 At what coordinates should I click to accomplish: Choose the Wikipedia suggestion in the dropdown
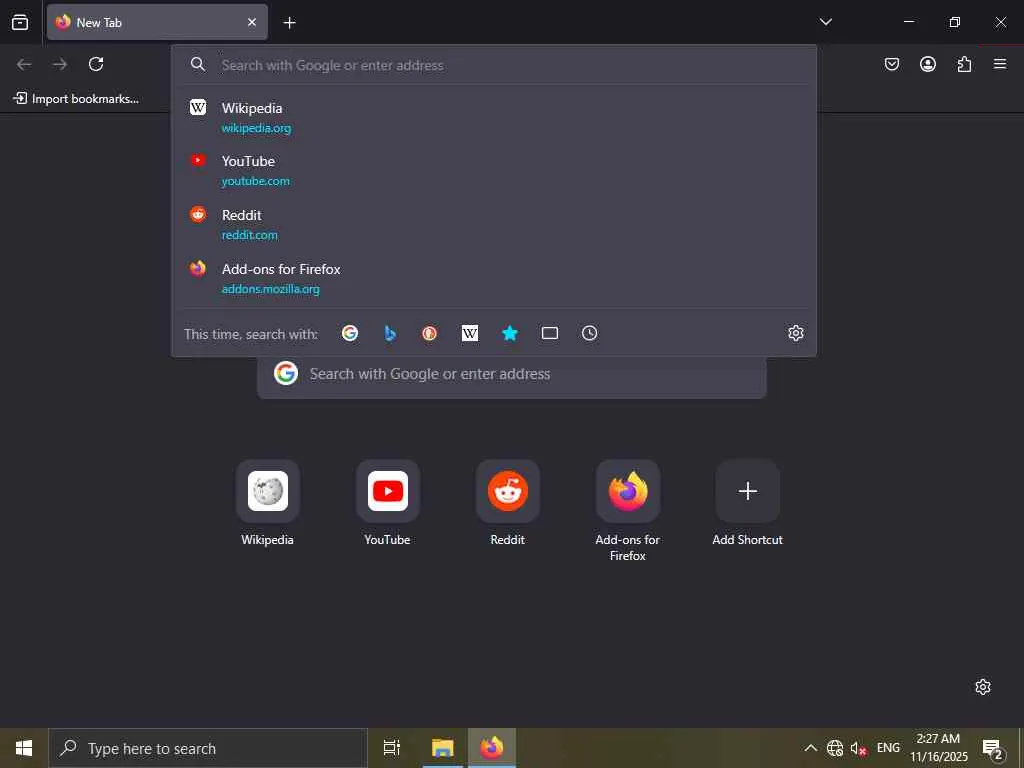pyautogui.click(x=494, y=118)
